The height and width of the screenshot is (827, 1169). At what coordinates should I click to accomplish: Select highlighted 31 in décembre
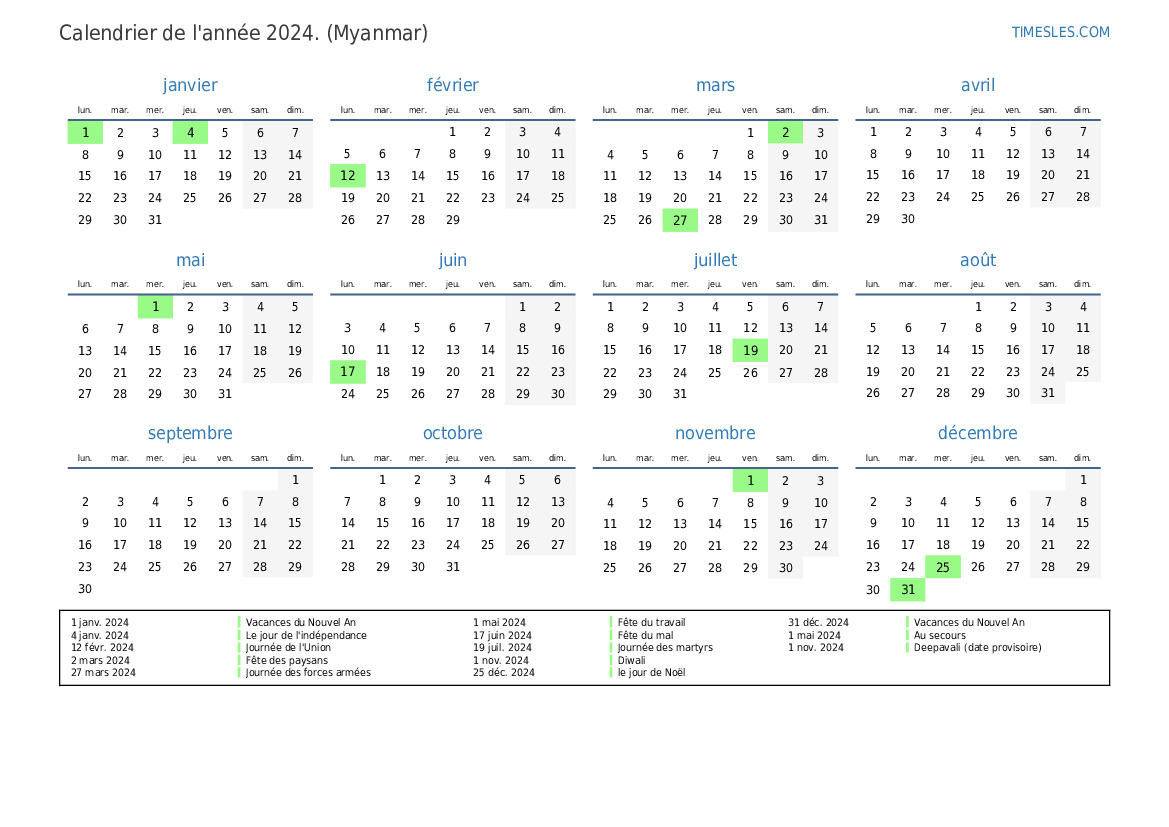coord(907,590)
